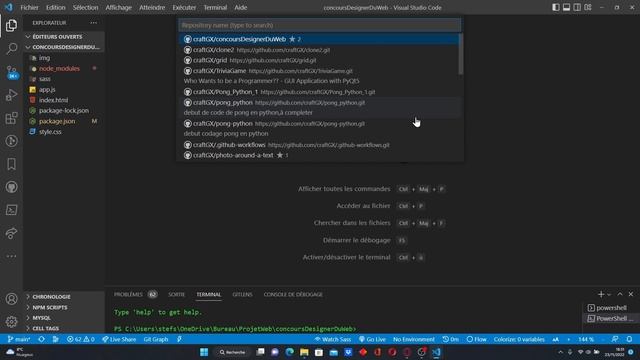This screenshot has width=640, height=360.
Task: Open the Fichier menu
Action: 29,7
